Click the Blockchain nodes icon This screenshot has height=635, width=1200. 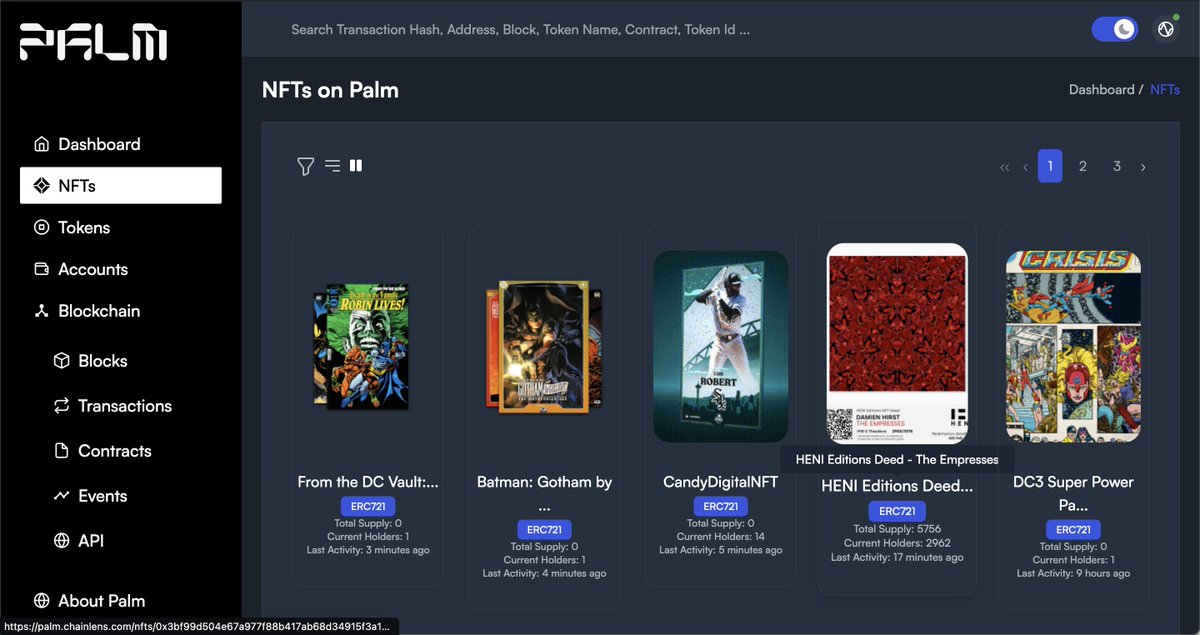click(41, 311)
